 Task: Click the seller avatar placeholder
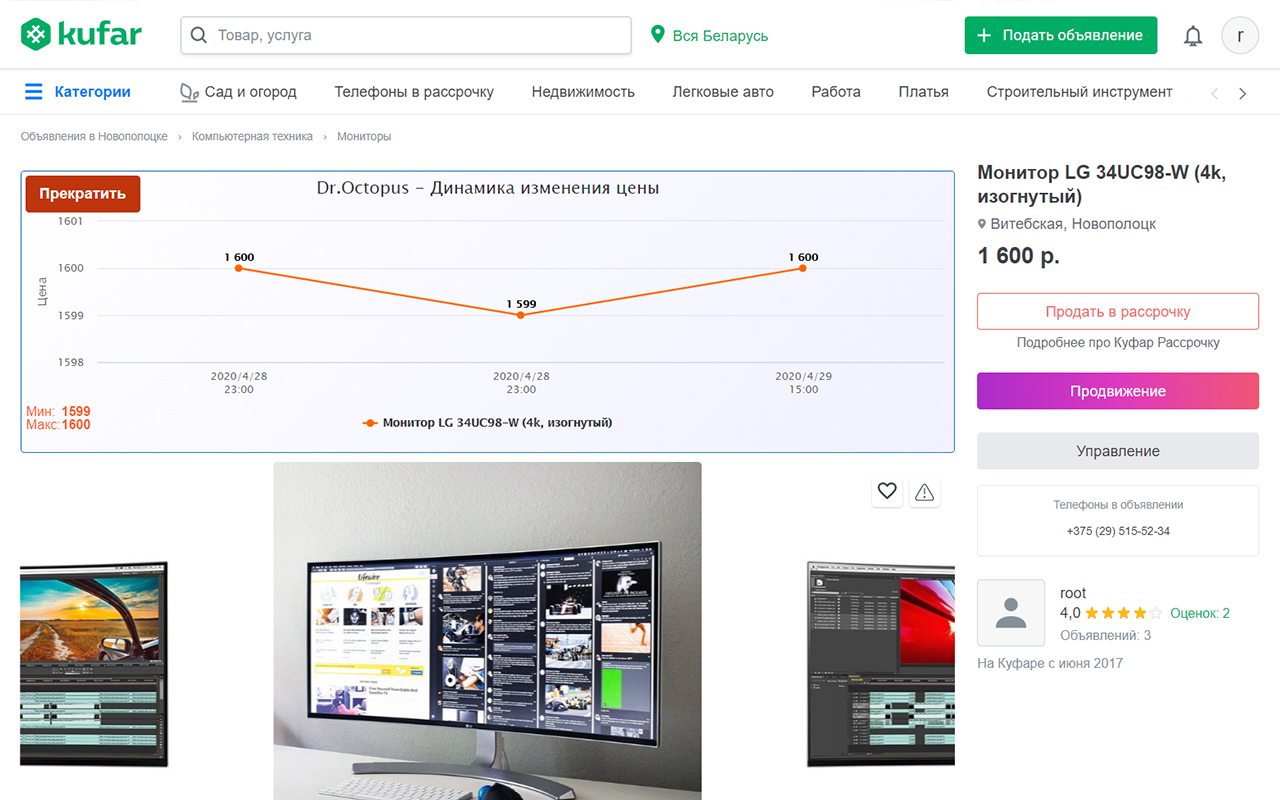coord(1011,613)
